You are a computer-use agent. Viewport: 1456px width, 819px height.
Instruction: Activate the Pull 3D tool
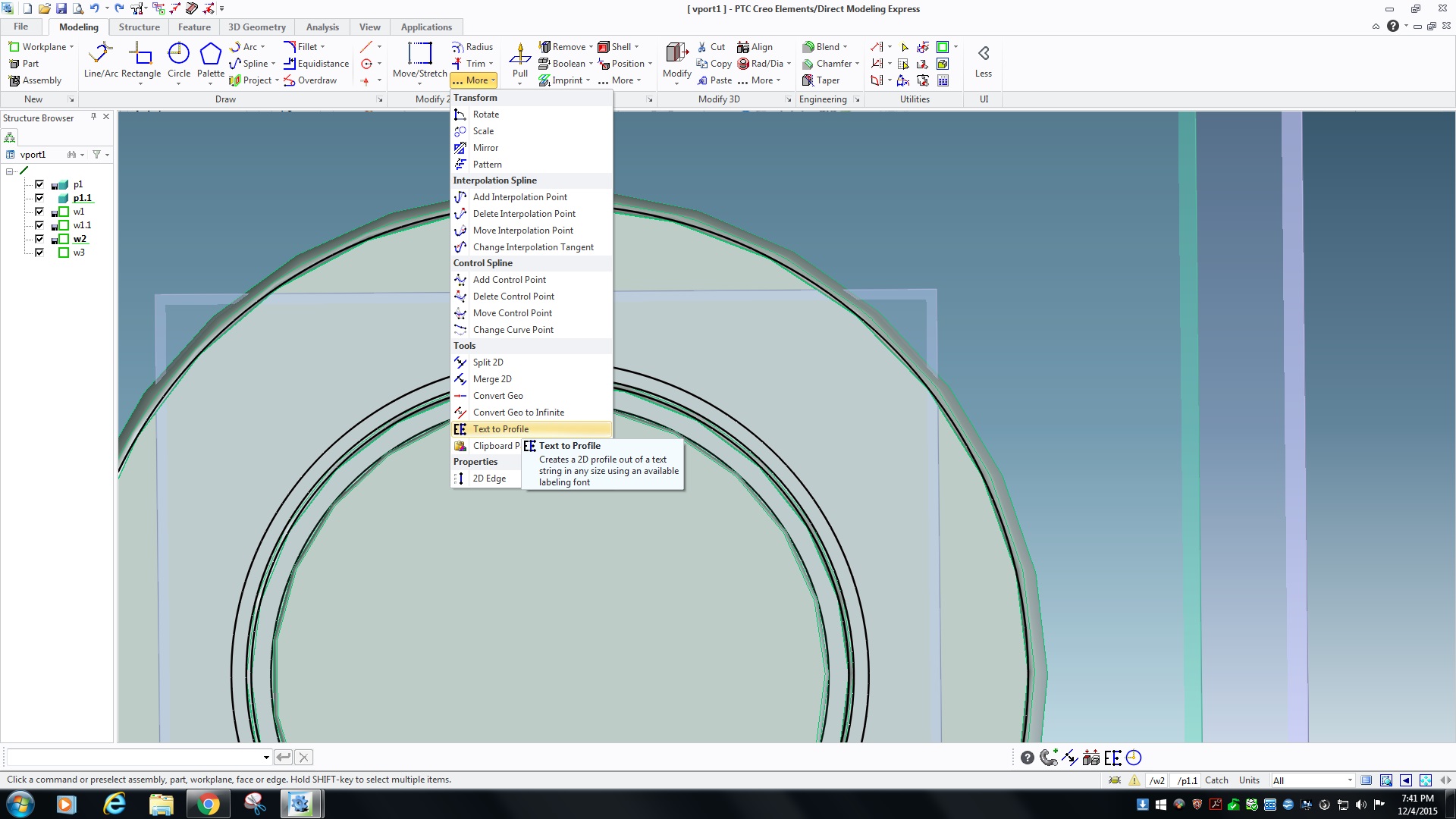pos(519,57)
